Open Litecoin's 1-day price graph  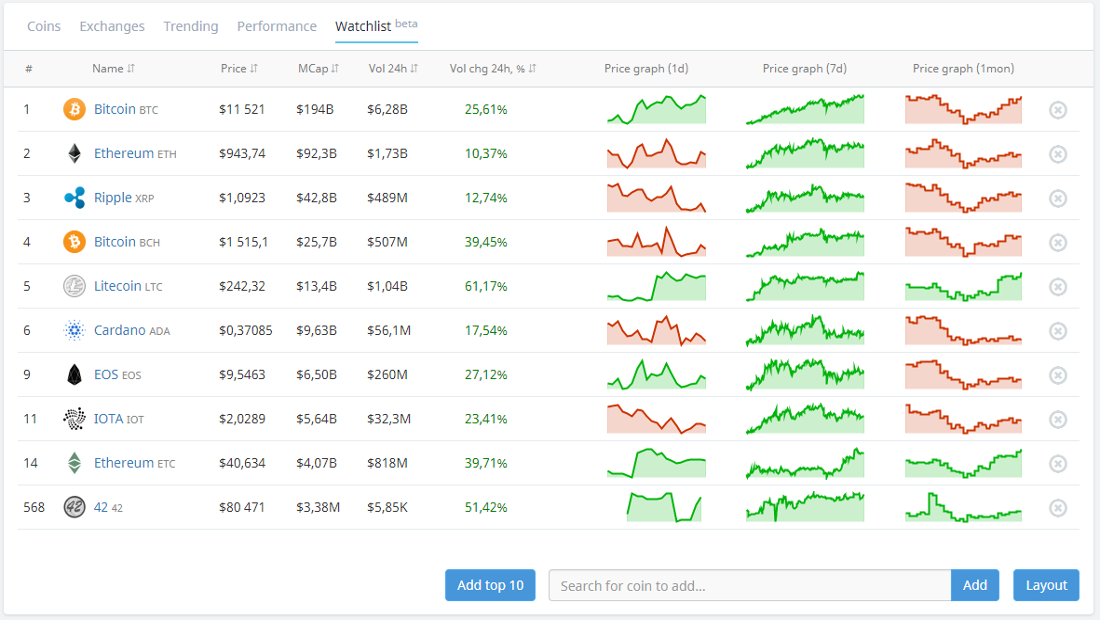tap(656, 286)
